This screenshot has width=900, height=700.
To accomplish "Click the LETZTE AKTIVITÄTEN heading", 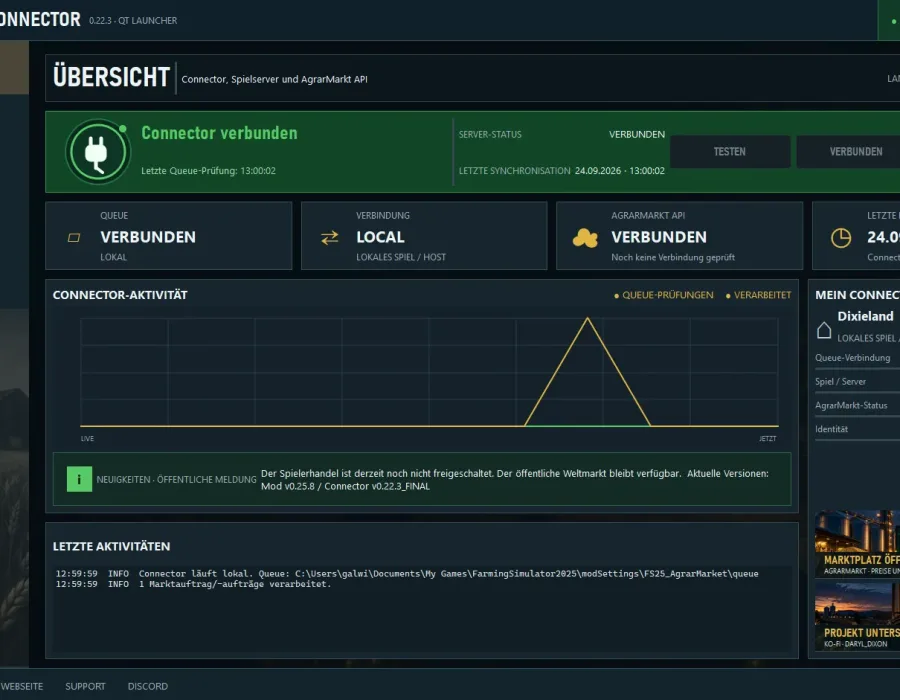I will click(111, 546).
